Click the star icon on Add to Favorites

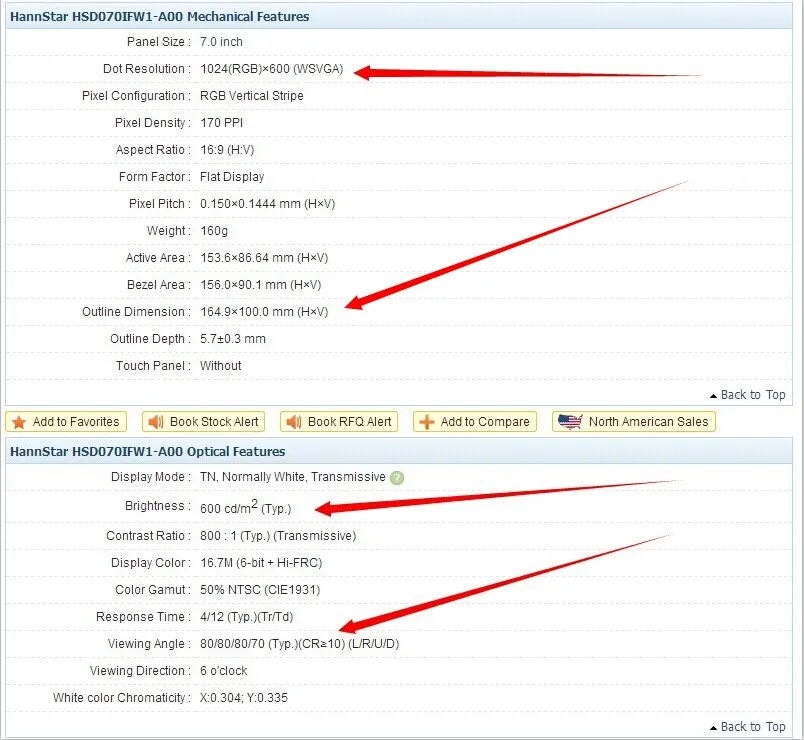(19, 422)
